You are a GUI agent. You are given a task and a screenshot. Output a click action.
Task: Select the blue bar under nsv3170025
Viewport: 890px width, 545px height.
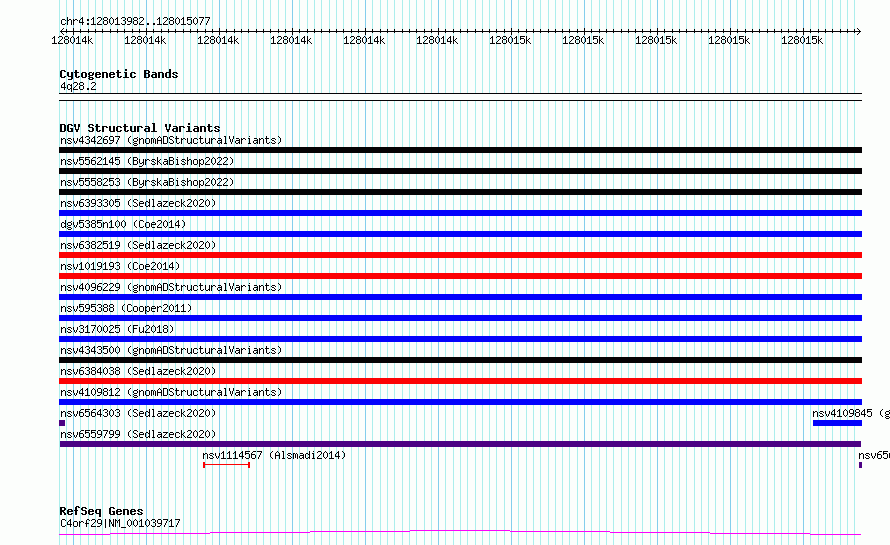[460, 339]
